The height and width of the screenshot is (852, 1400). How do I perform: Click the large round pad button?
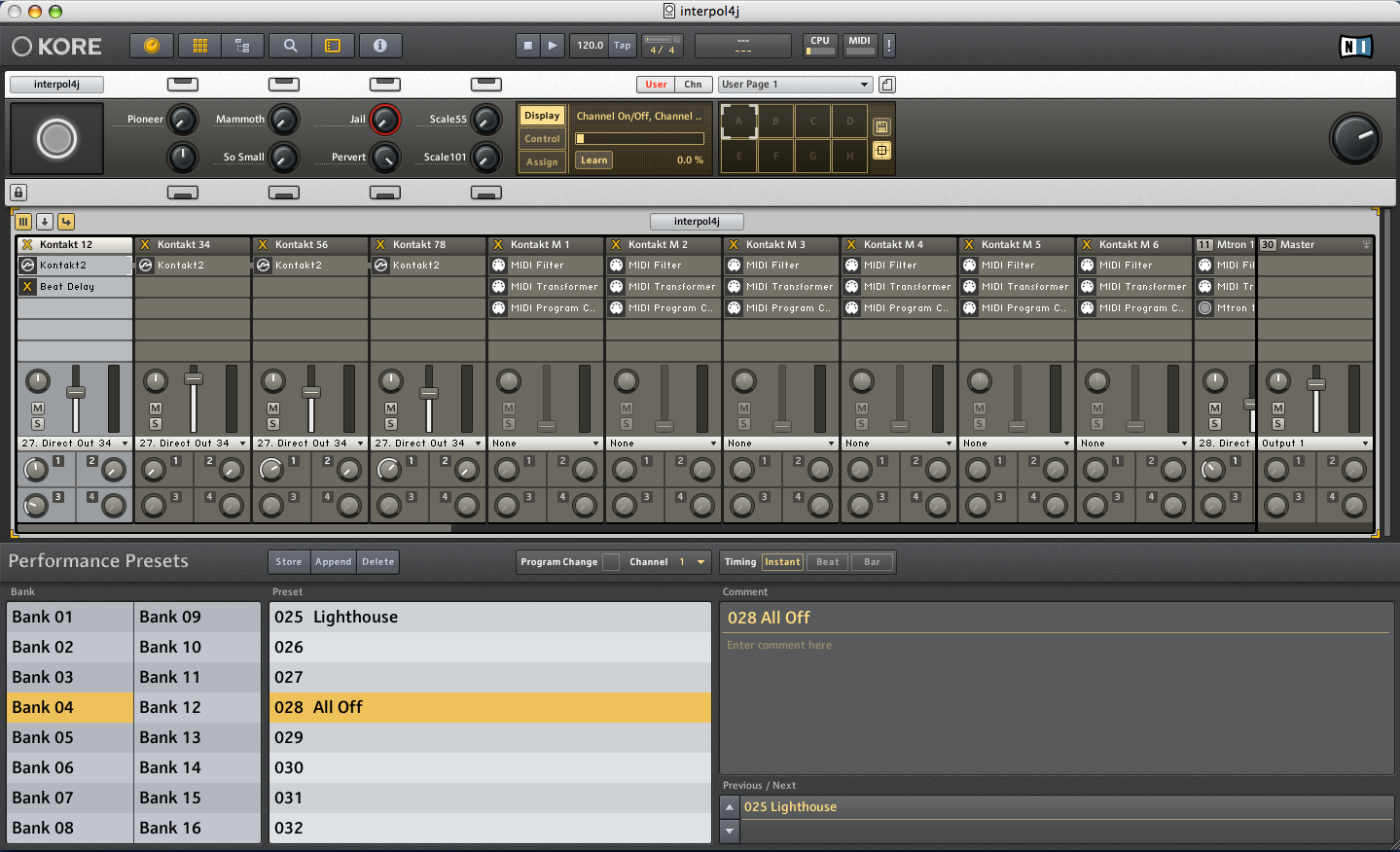click(56, 139)
